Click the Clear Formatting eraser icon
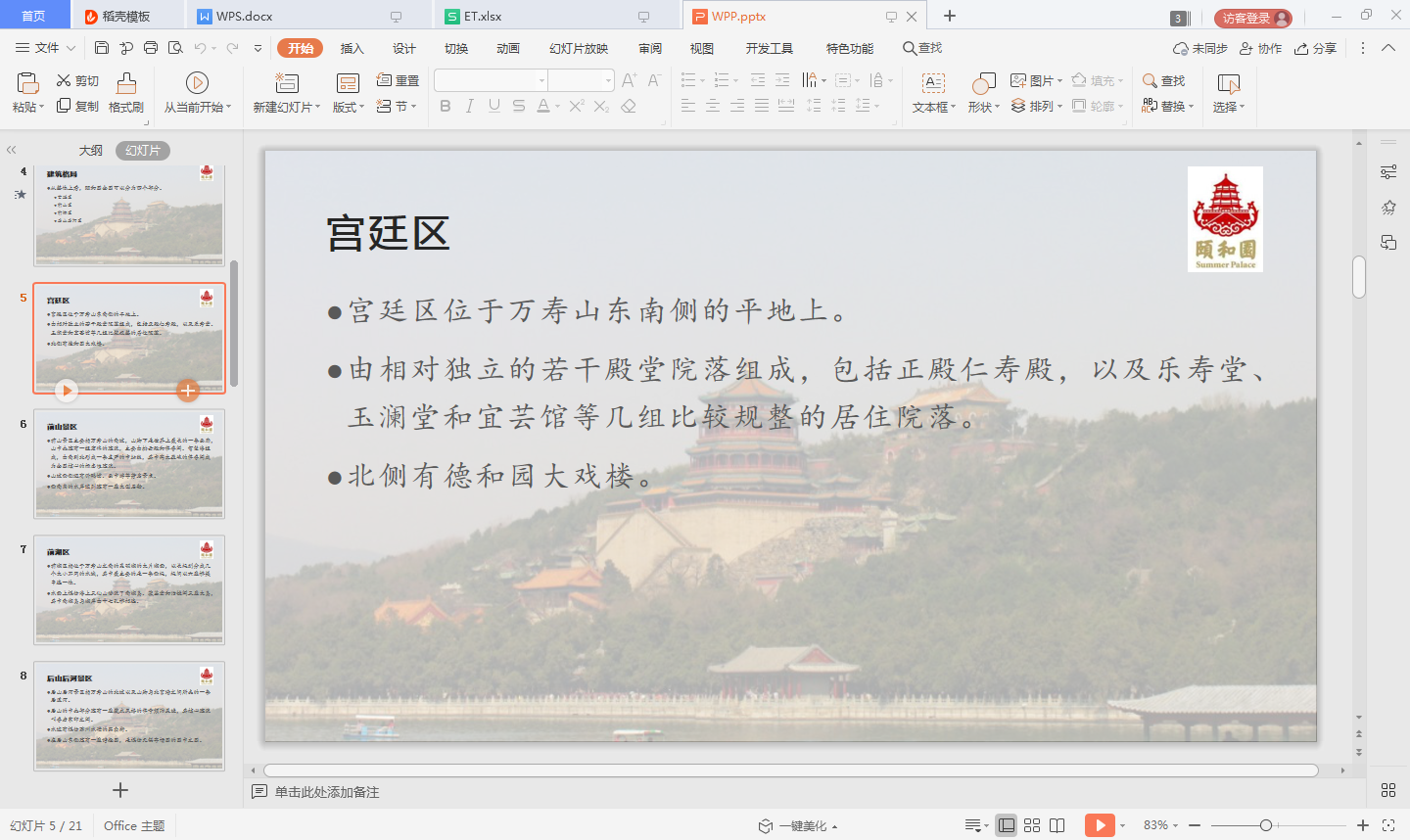Image resolution: width=1410 pixels, height=840 pixels. [629, 106]
